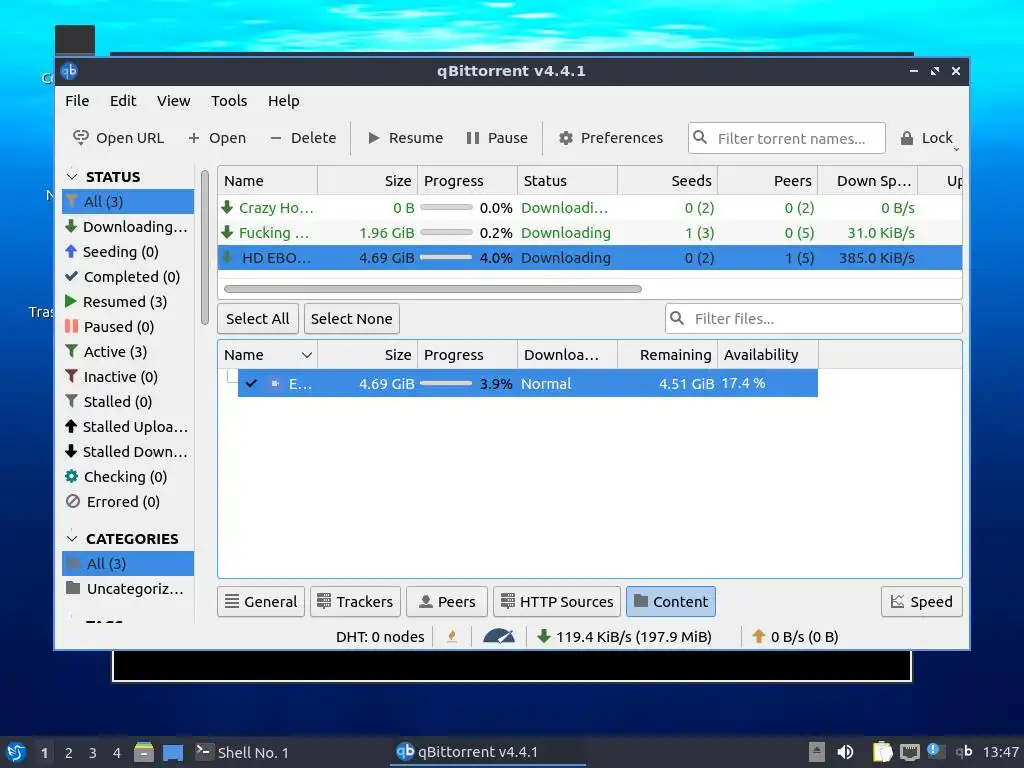The height and width of the screenshot is (768, 1024).
Task: Click the torrent list horizontal scrollbar
Action: (432, 289)
